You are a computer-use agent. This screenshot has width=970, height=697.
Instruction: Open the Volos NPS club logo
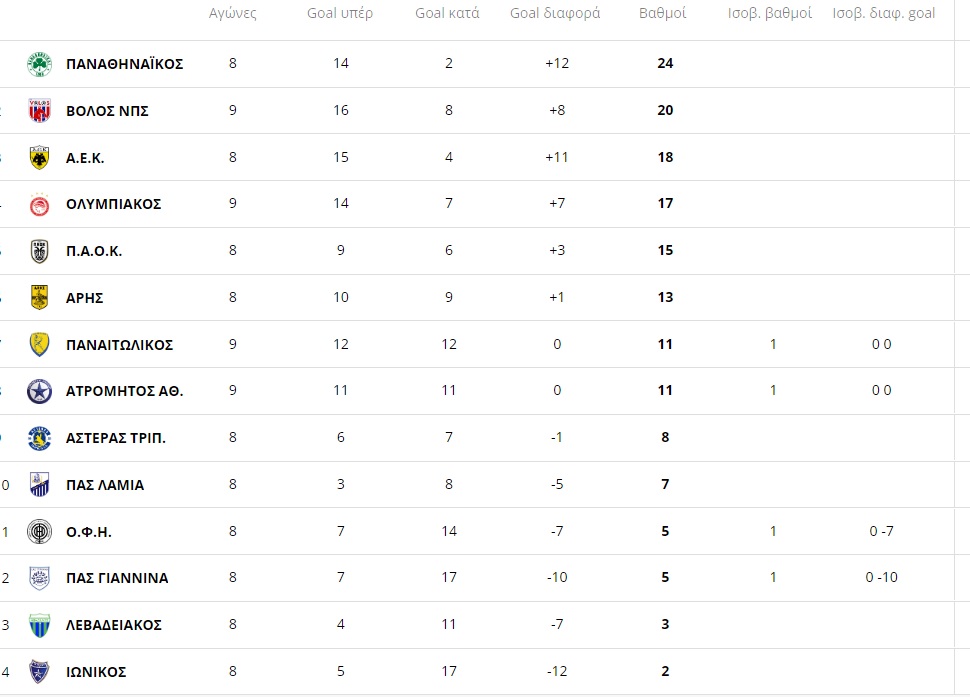39,111
